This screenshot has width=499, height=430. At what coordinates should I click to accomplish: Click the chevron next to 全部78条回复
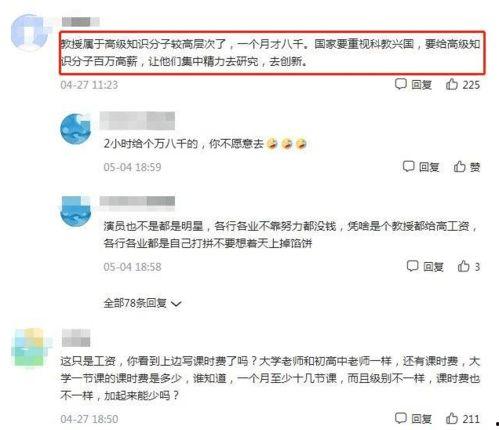[x=176, y=304]
